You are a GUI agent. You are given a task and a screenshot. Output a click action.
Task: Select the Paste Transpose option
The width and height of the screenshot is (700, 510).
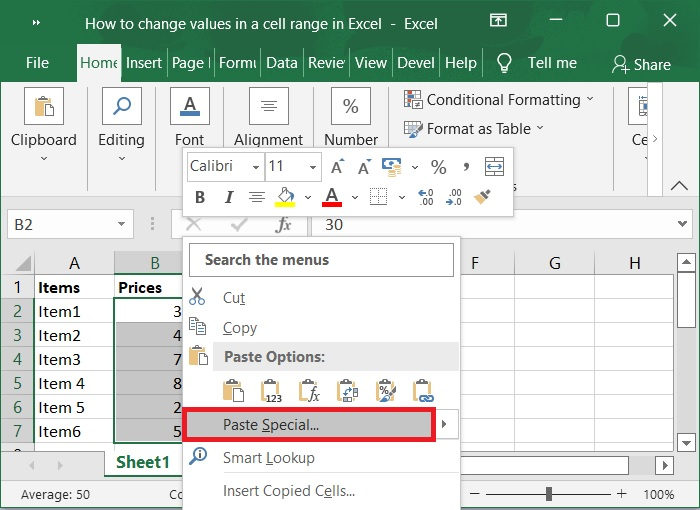(347, 391)
